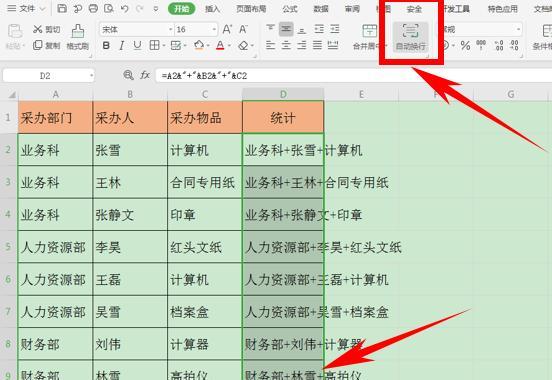Switch to the 插入 (Insert) tab

pyautogui.click(x=212, y=9)
